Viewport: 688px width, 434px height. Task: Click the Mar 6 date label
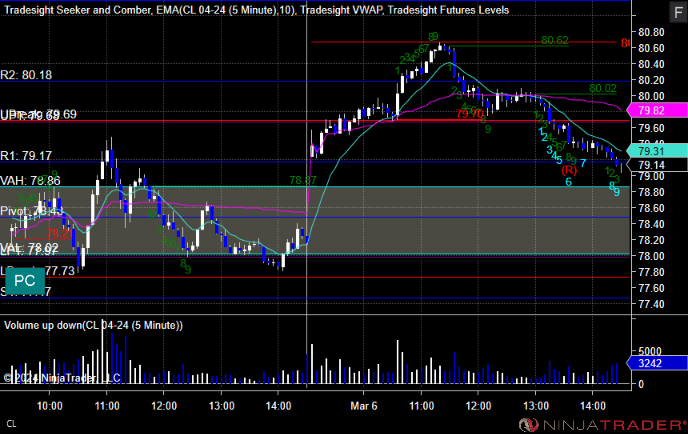click(363, 406)
